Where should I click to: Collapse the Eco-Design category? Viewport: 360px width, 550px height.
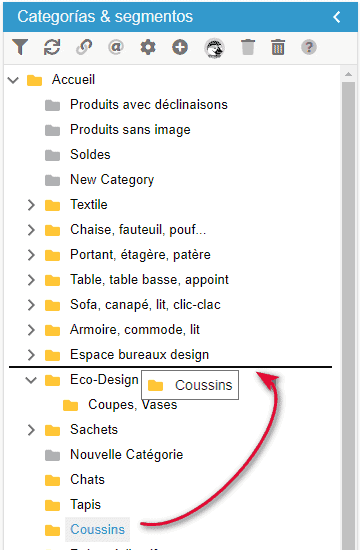click(x=31, y=380)
